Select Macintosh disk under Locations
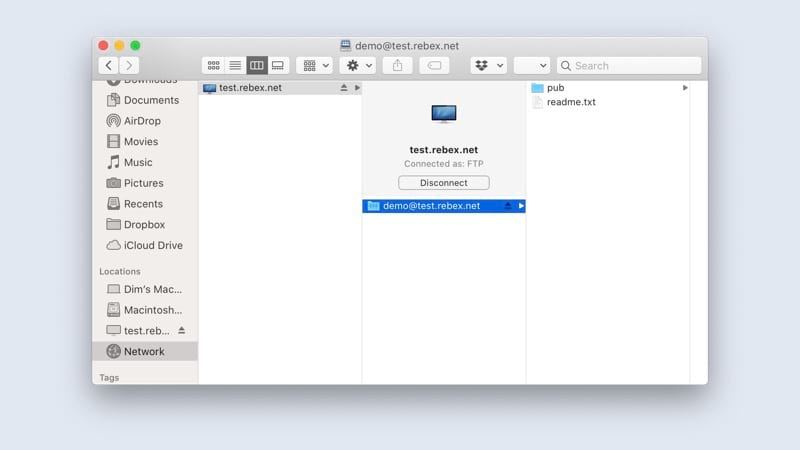Screen dimensions: 800x450 click(145, 310)
